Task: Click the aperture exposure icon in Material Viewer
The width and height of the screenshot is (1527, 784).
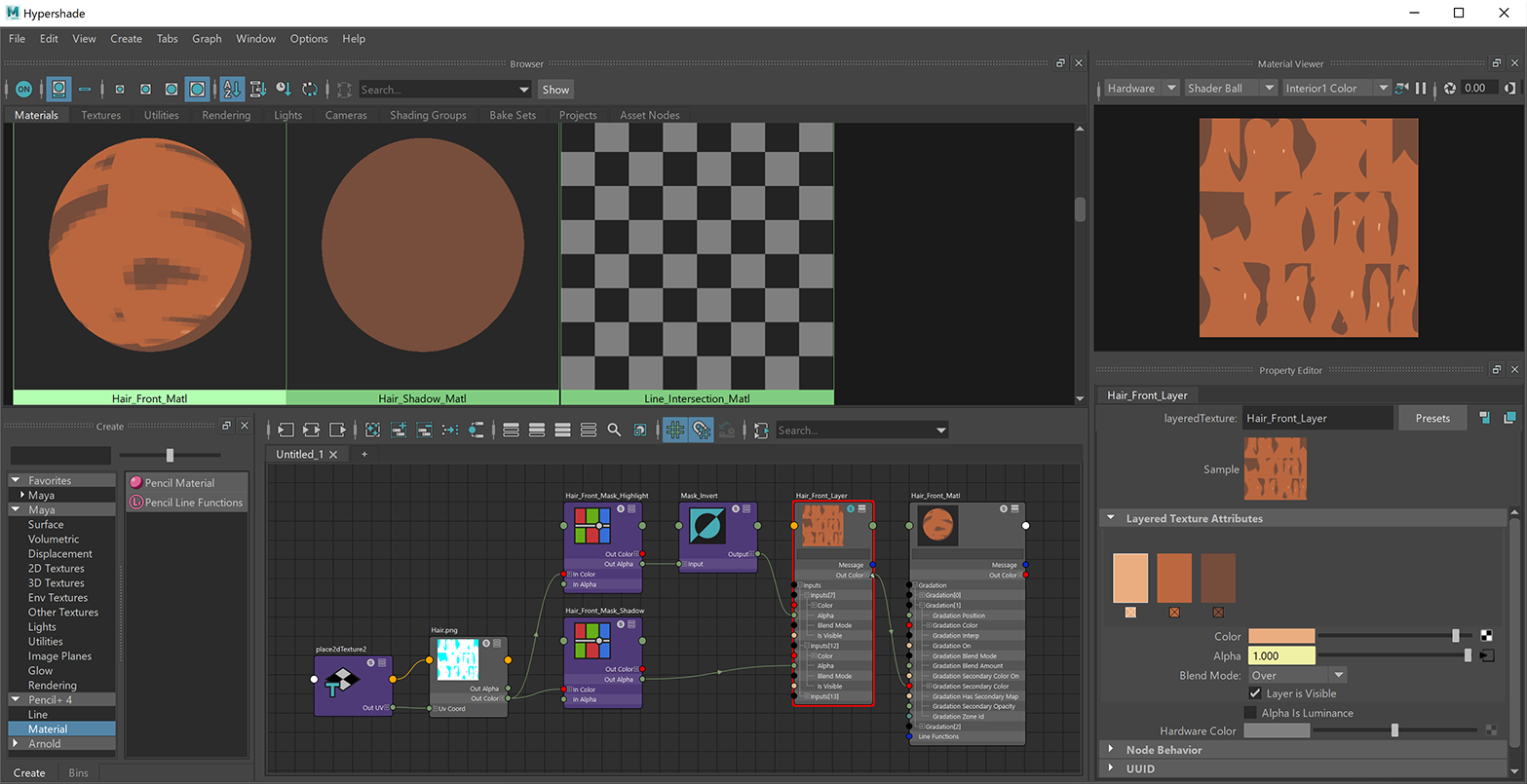Action: coord(1450,89)
